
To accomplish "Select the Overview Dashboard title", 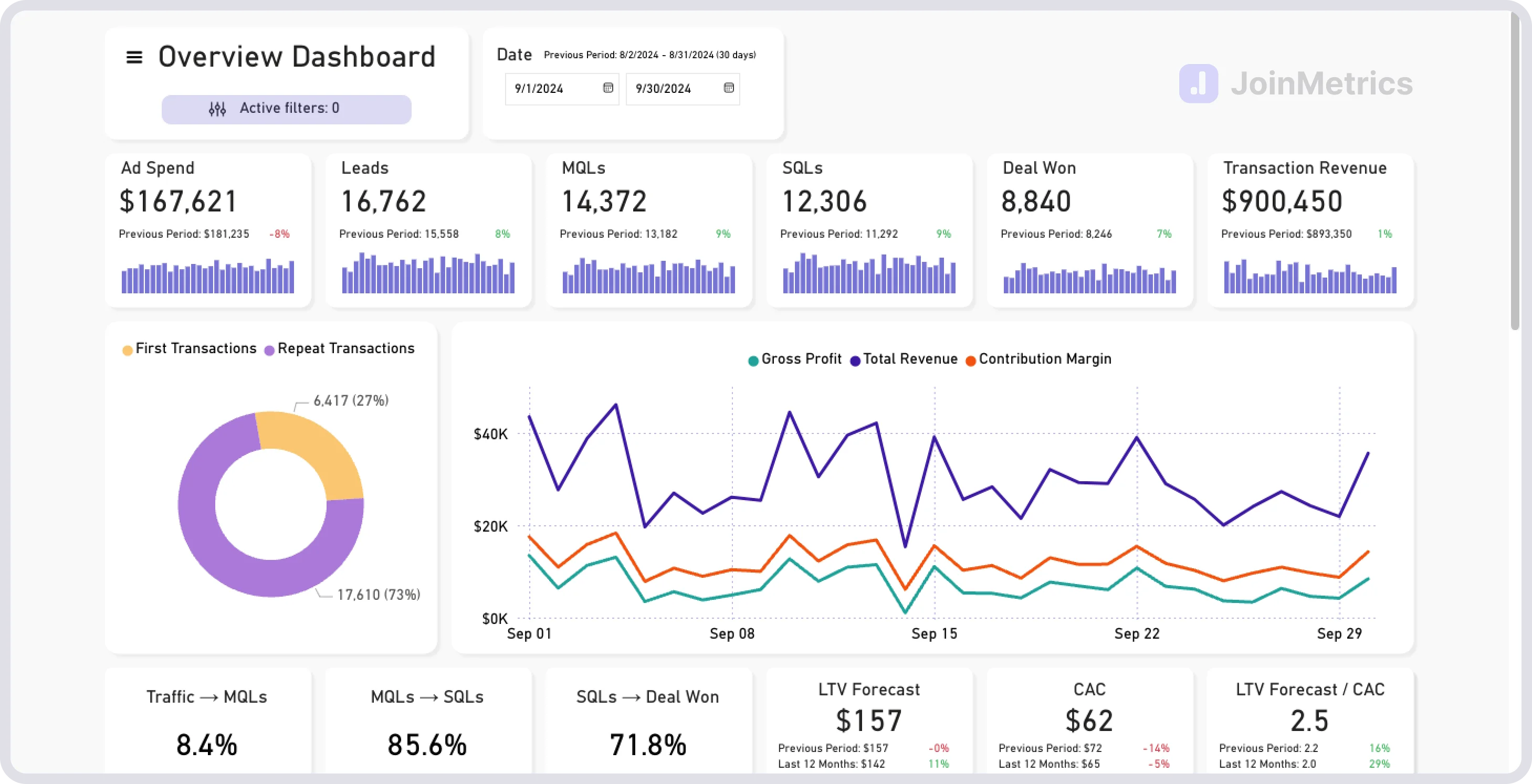I will (x=296, y=57).
